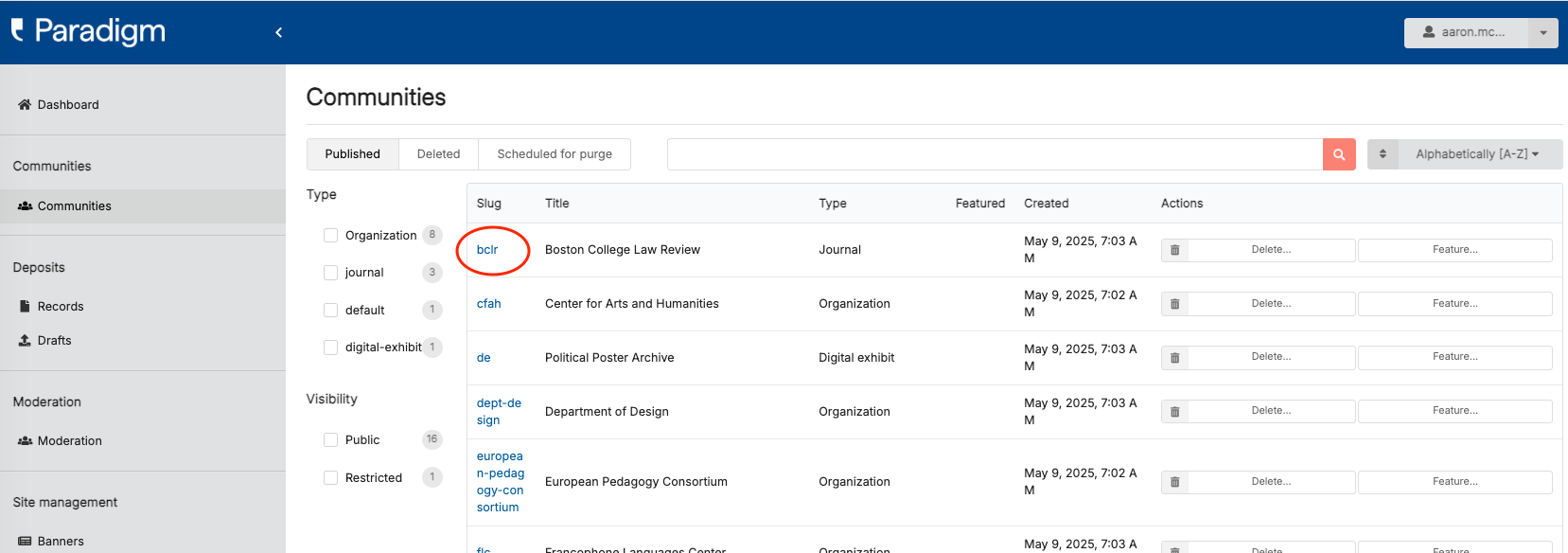
Task: Expand the user menu dropdown caret
Action: point(1543,32)
